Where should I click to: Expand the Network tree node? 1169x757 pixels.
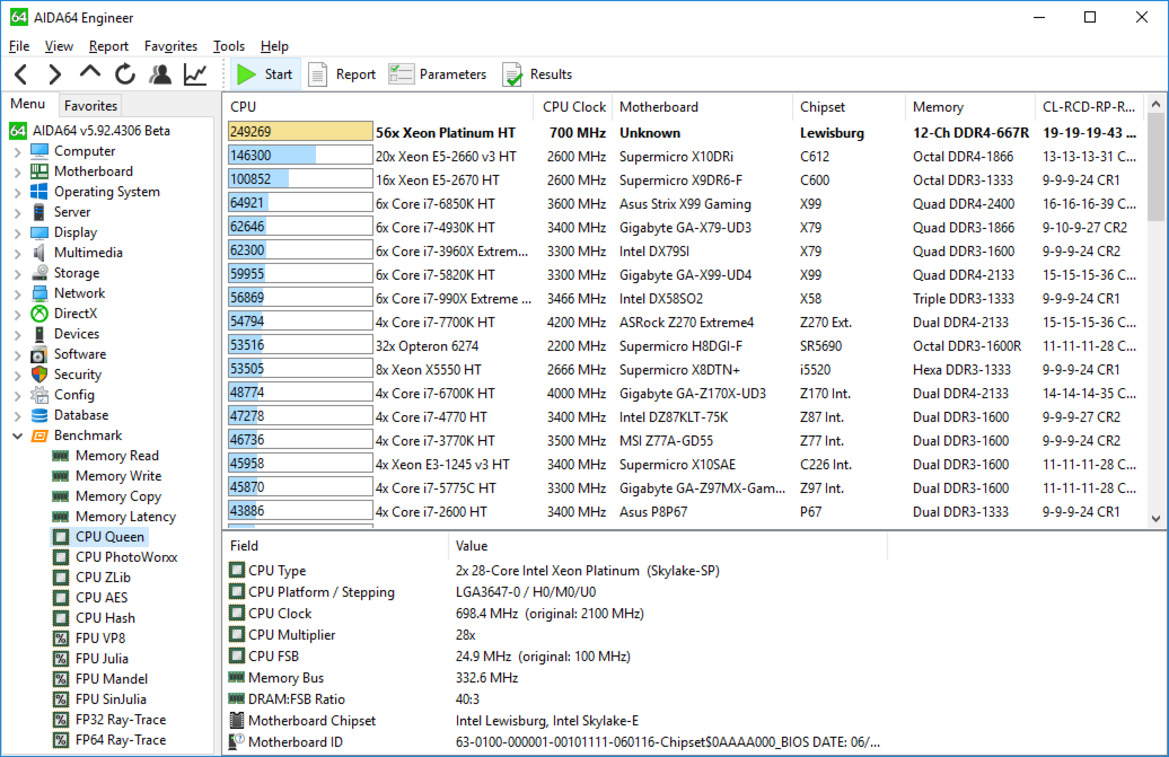(17, 294)
